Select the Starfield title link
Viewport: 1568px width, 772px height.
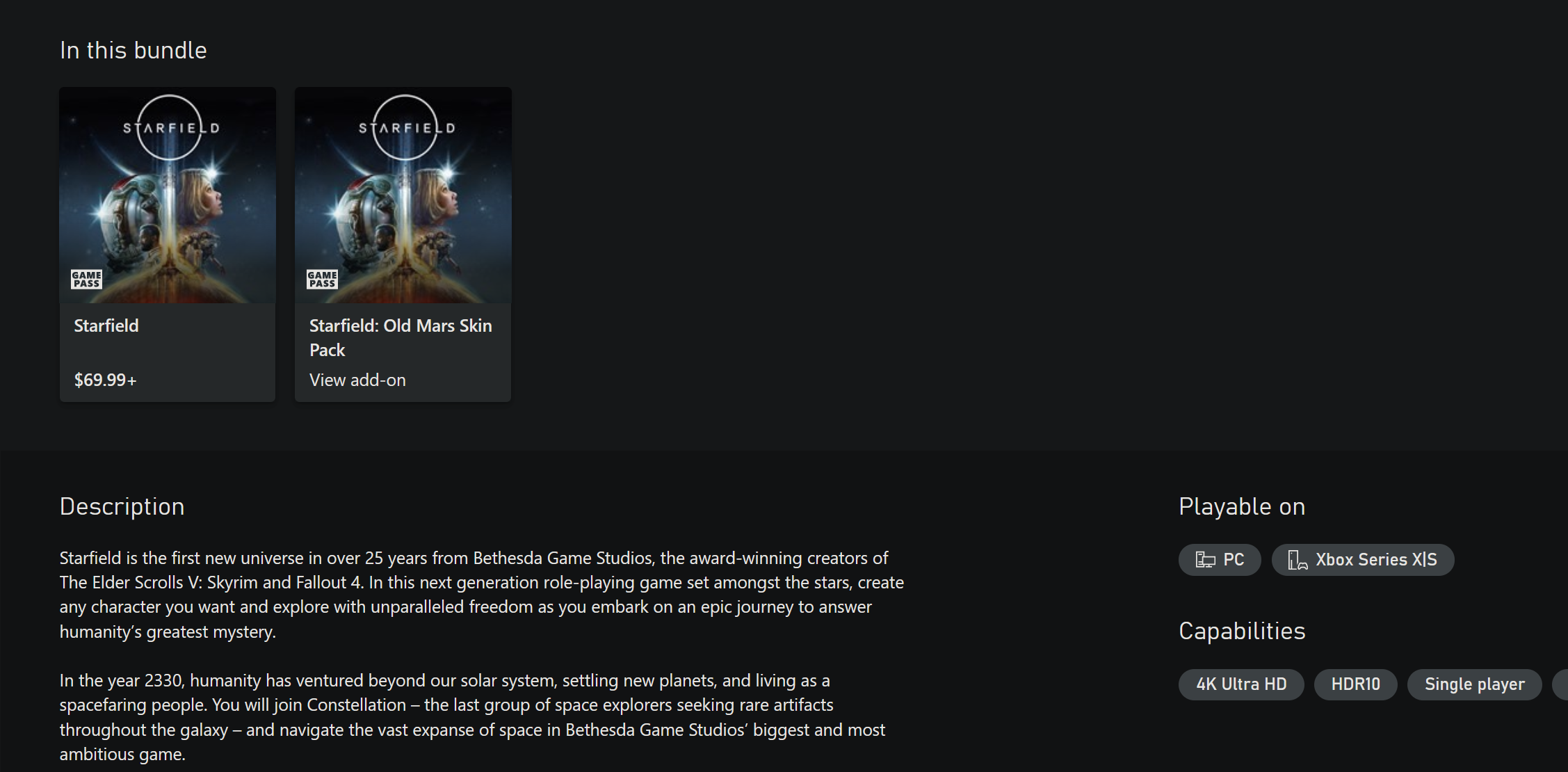pos(106,325)
